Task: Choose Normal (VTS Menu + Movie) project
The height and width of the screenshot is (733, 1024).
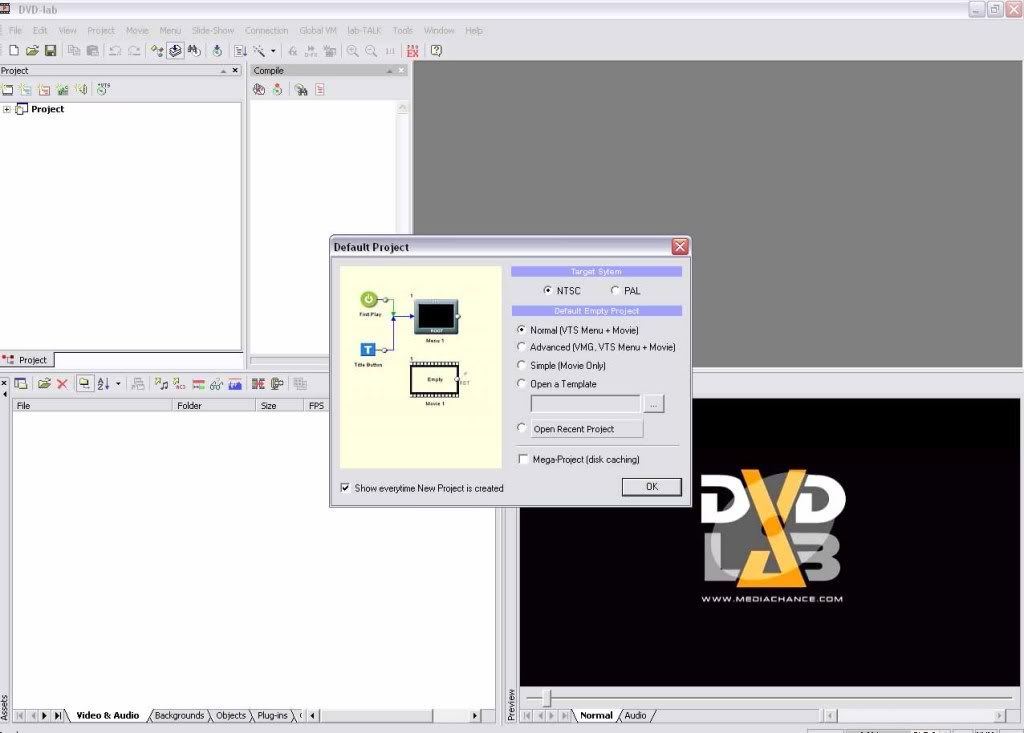Action: [x=521, y=330]
